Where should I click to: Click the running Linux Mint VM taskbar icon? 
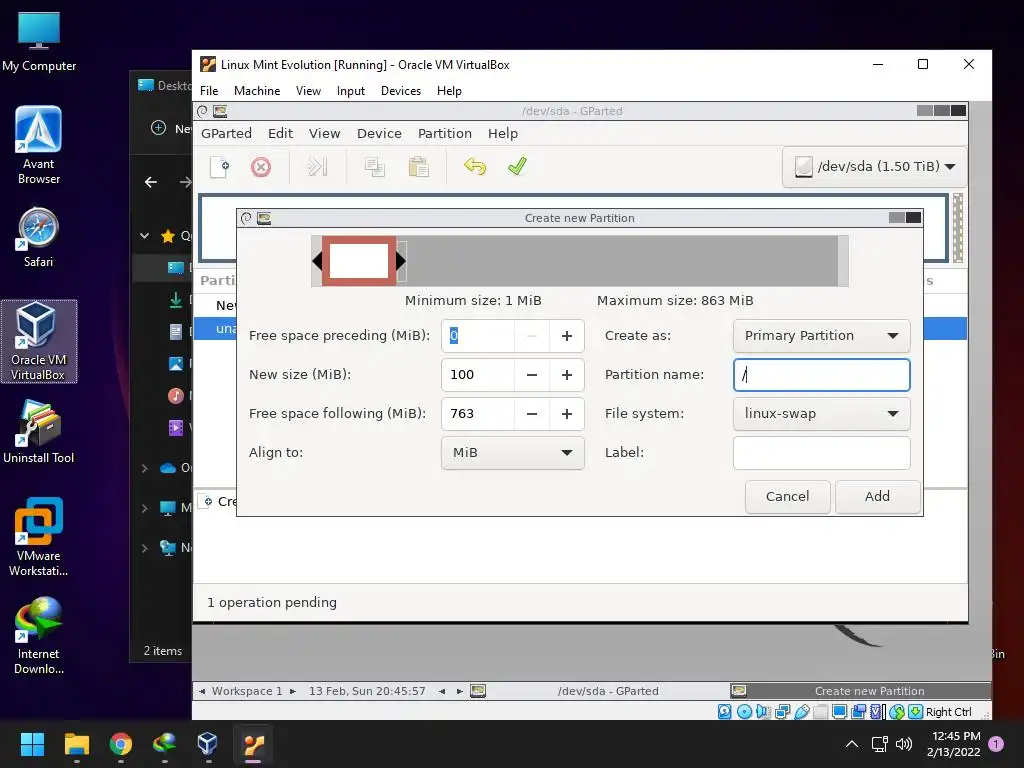tap(253, 744)
